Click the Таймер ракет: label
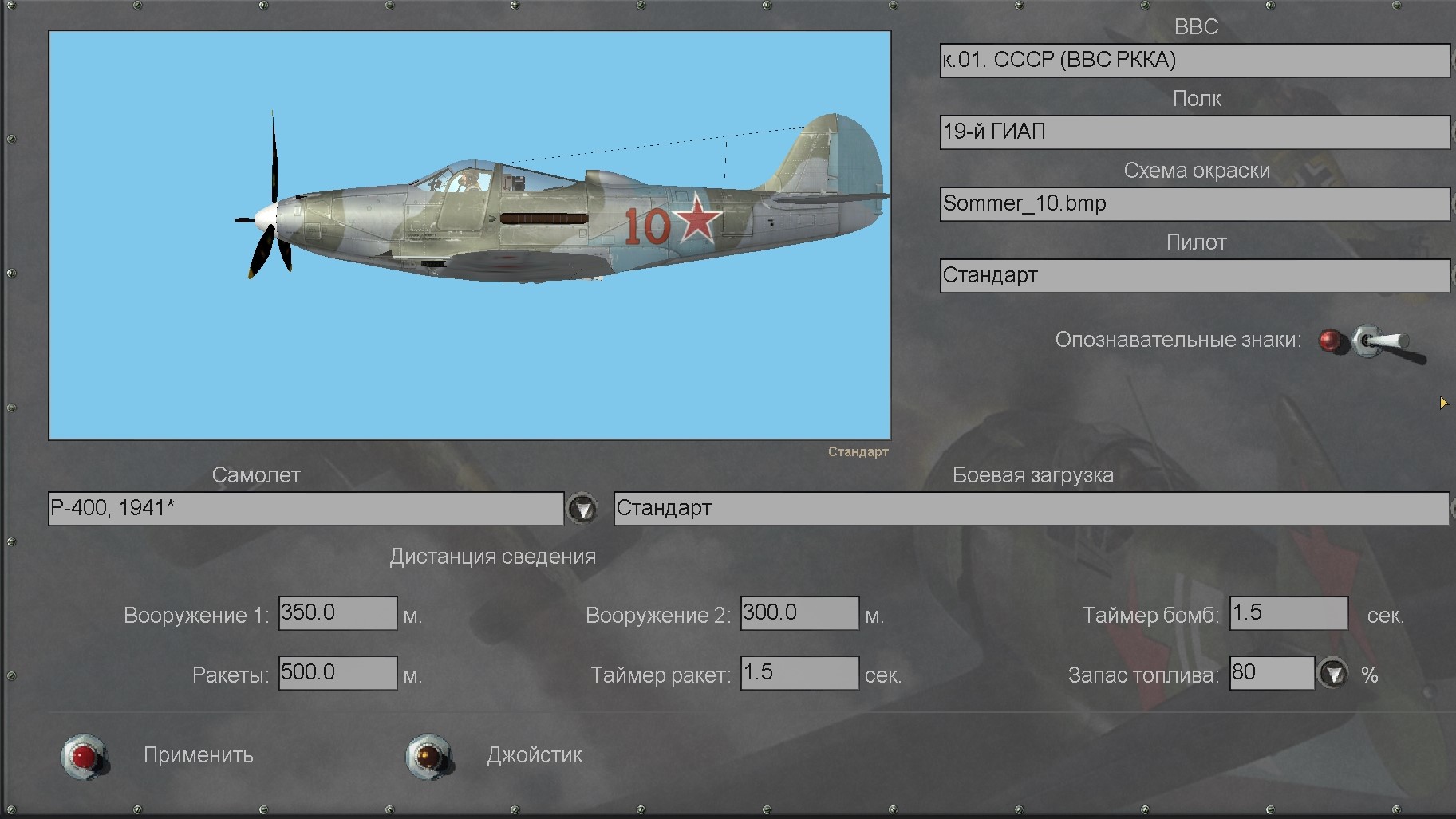 point(661,675)
